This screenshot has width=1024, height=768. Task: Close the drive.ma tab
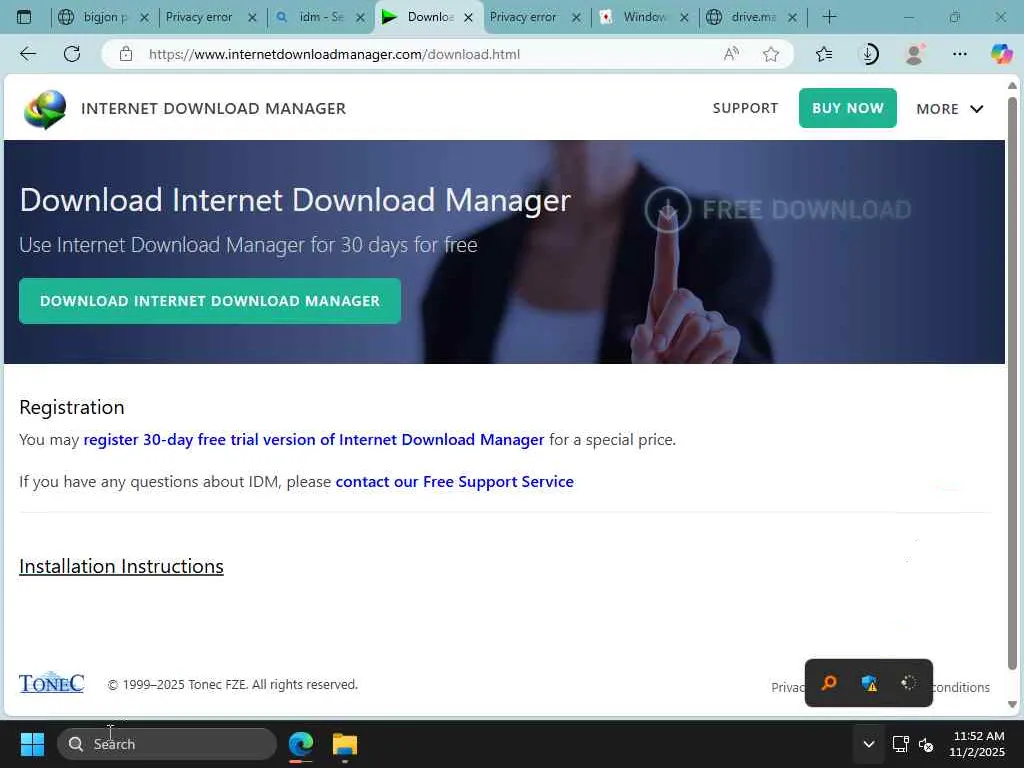coord(792,18)
